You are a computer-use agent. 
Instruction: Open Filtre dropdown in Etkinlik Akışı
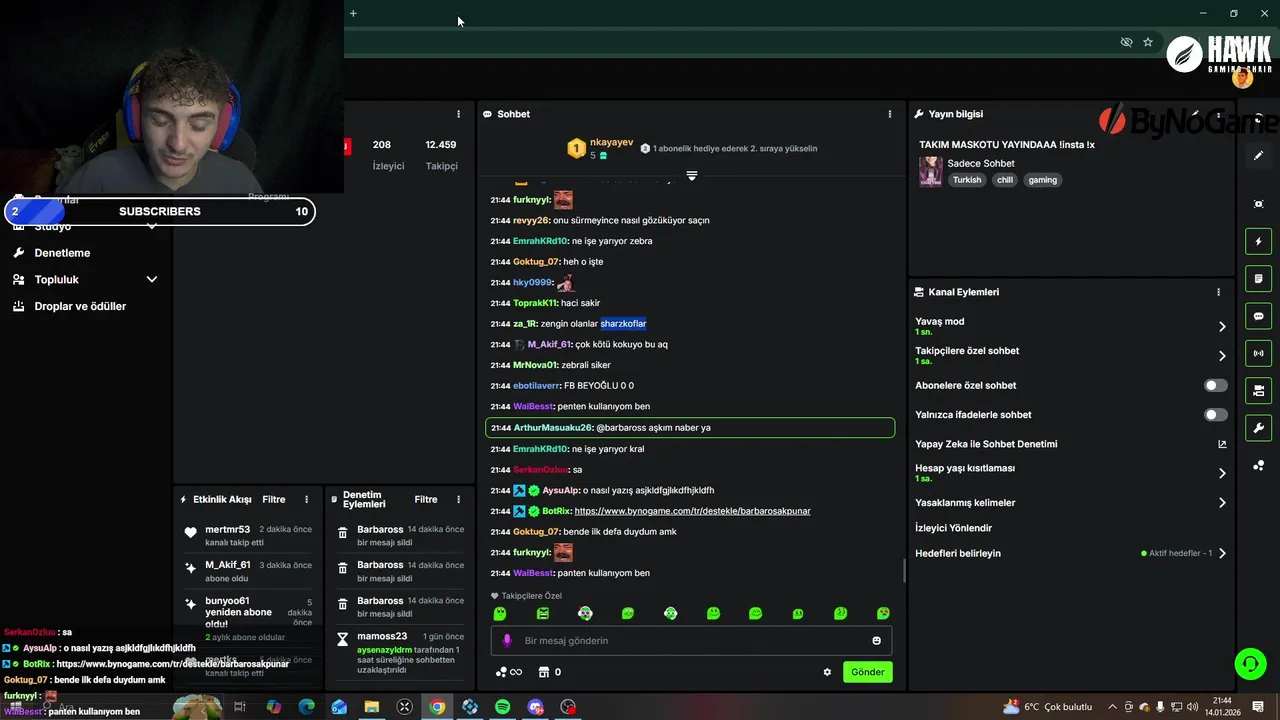tap(273, 499)
